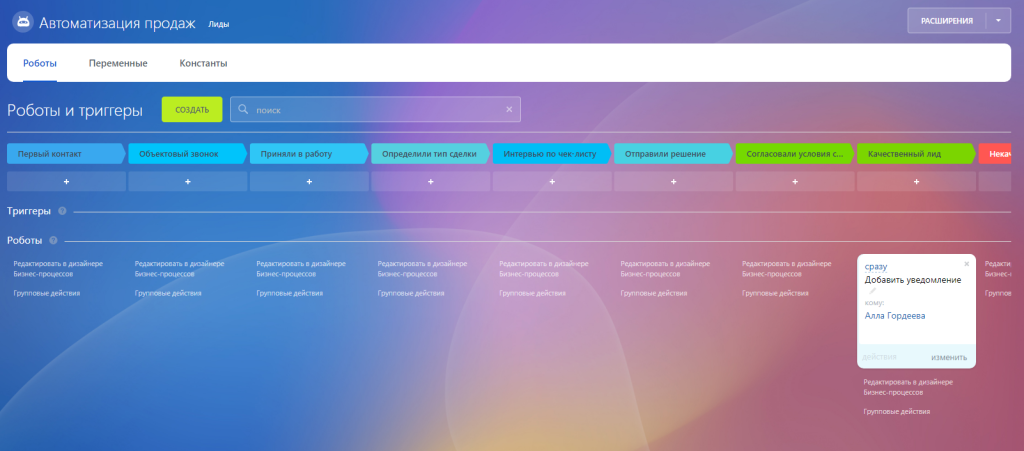Switch to the Переменные tab

tap(118, 63)
